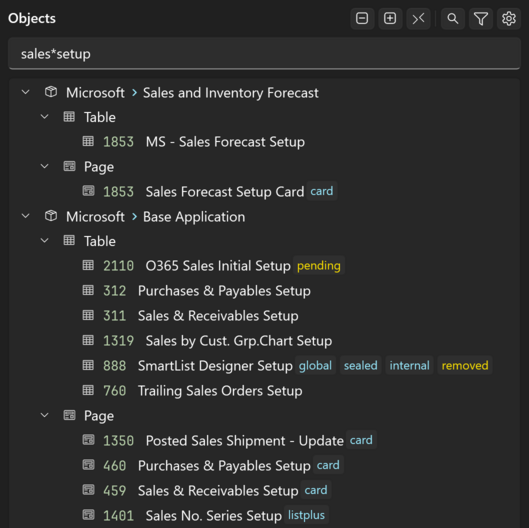Click page icon of Purchases & Payables Setup 460
The width and height of the screenshot is (529, 528).
88,465
